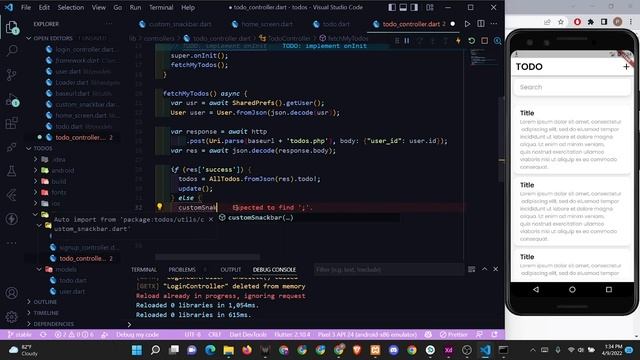Click the debug console filter field
The width and height of the screenshot is (640, 360).
tap(389, 269)
